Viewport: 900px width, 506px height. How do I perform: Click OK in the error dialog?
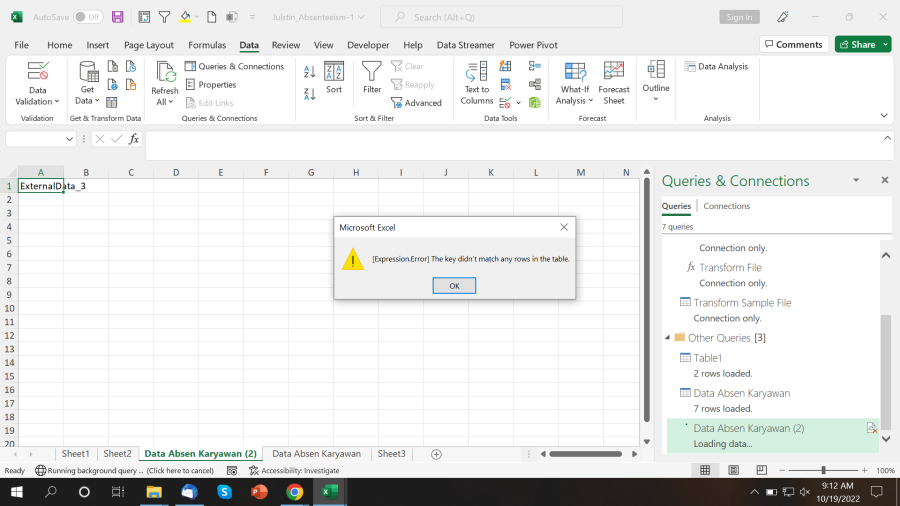pyautogui.click(x=454, y=286)
